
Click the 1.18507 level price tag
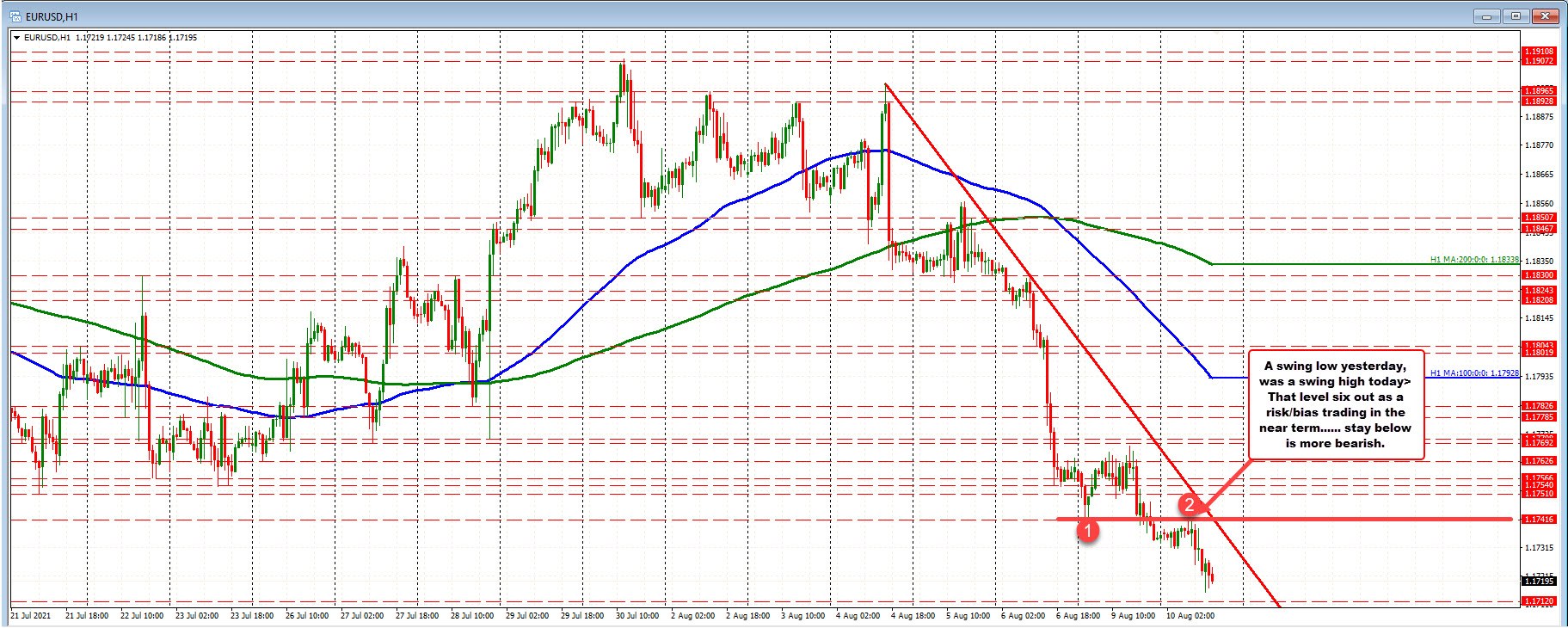(x=1539, y=218)
